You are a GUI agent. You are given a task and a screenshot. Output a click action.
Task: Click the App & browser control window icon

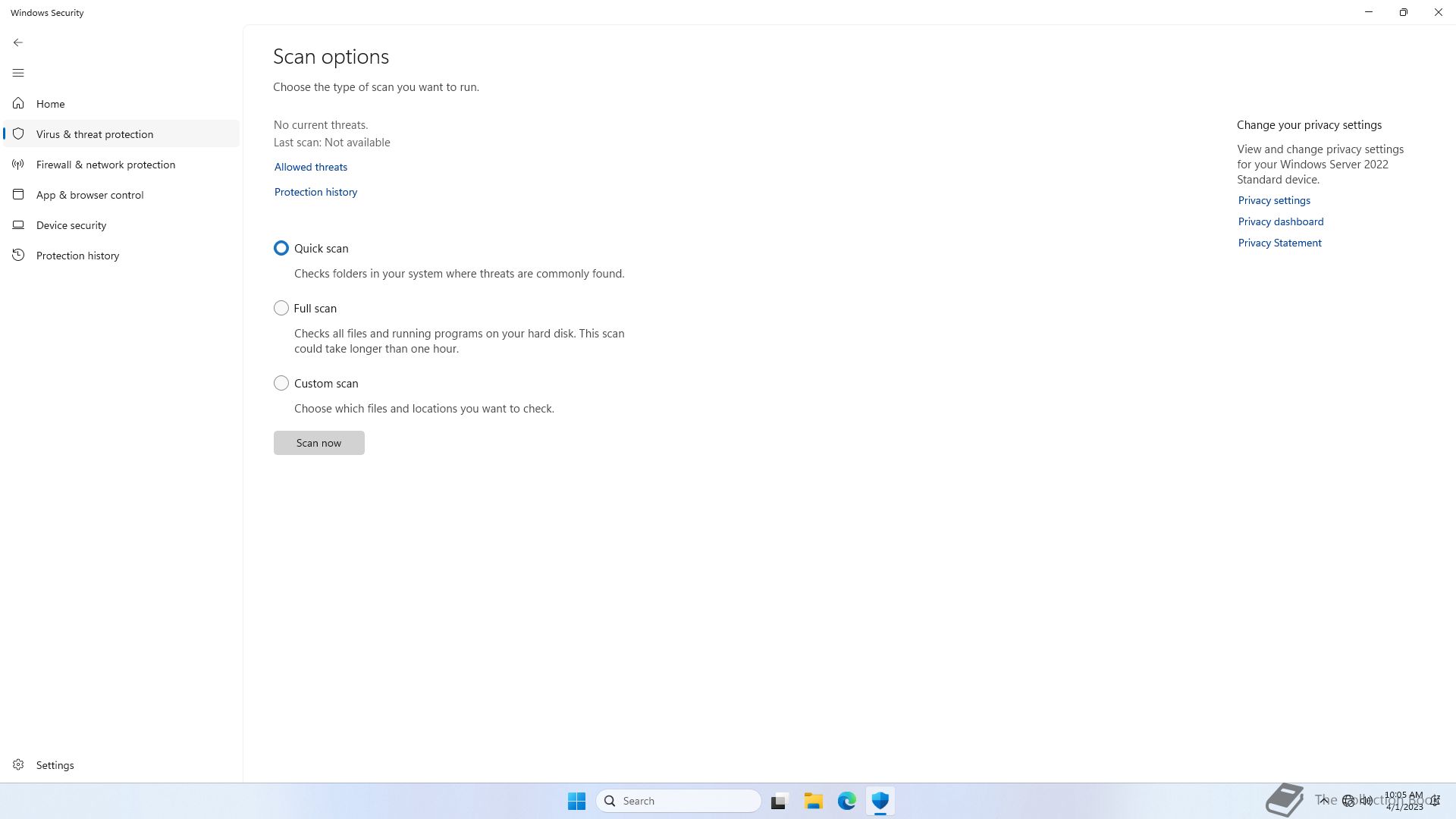tap(18, 194)
